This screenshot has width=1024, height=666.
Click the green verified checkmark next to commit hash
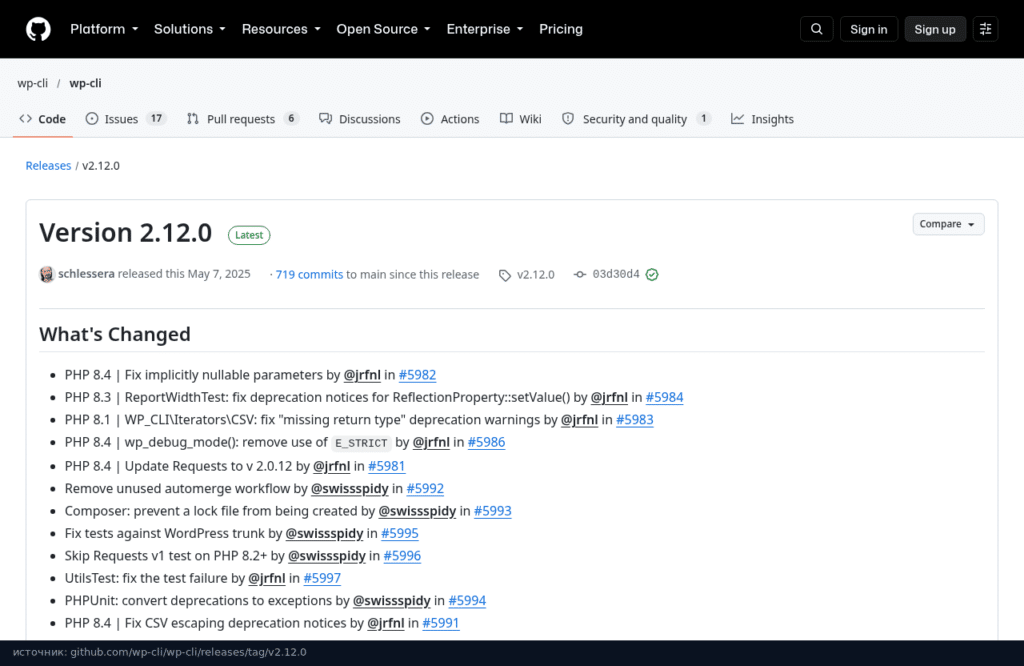[652, 275]
